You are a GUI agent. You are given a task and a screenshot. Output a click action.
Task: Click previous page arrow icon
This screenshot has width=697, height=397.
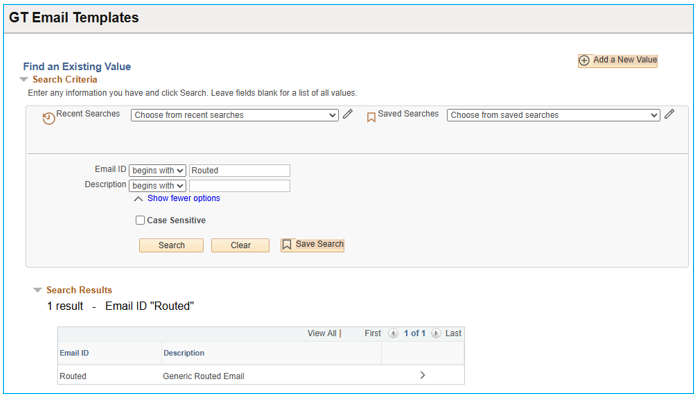(393, 333)
